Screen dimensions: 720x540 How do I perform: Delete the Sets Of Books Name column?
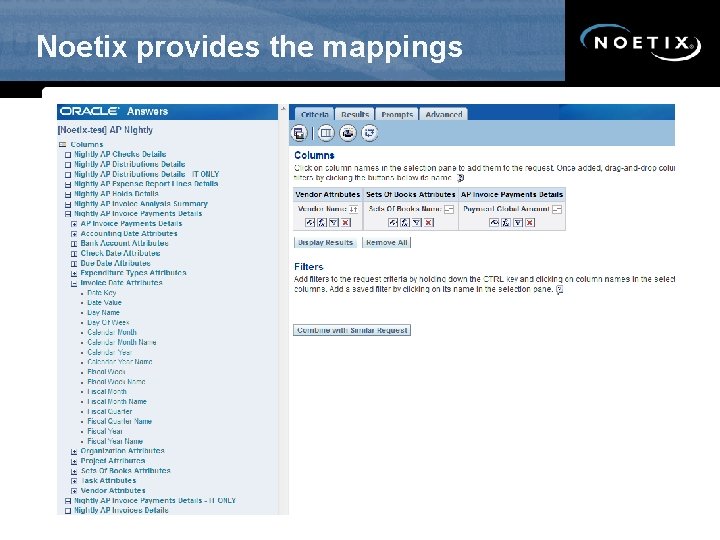428,223
